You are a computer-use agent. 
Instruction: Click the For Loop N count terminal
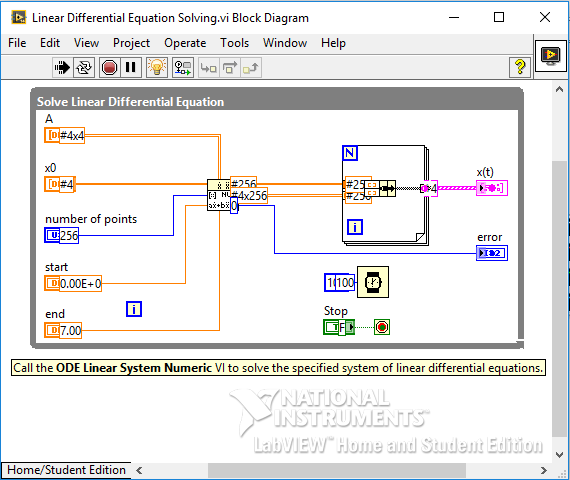tap(350, 153)
